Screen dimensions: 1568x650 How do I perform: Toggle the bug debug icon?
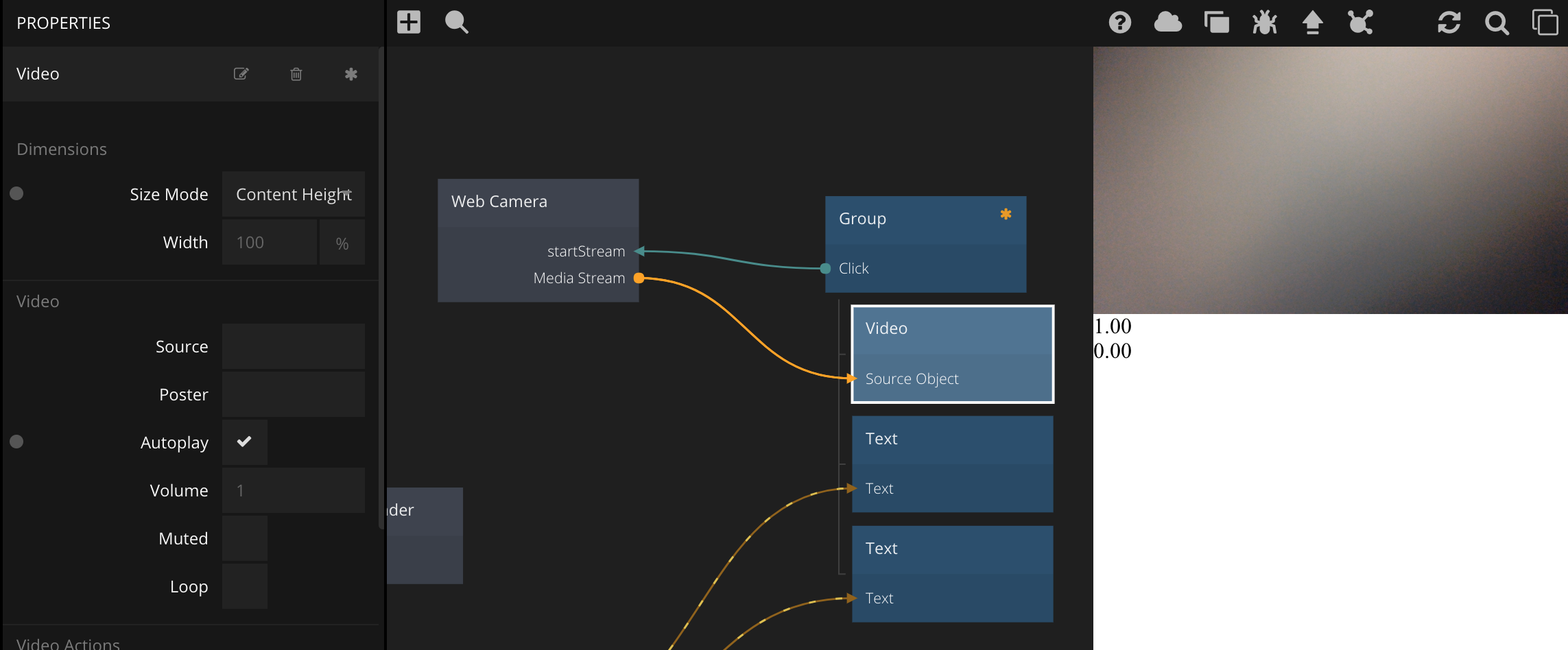point(1264,23)
